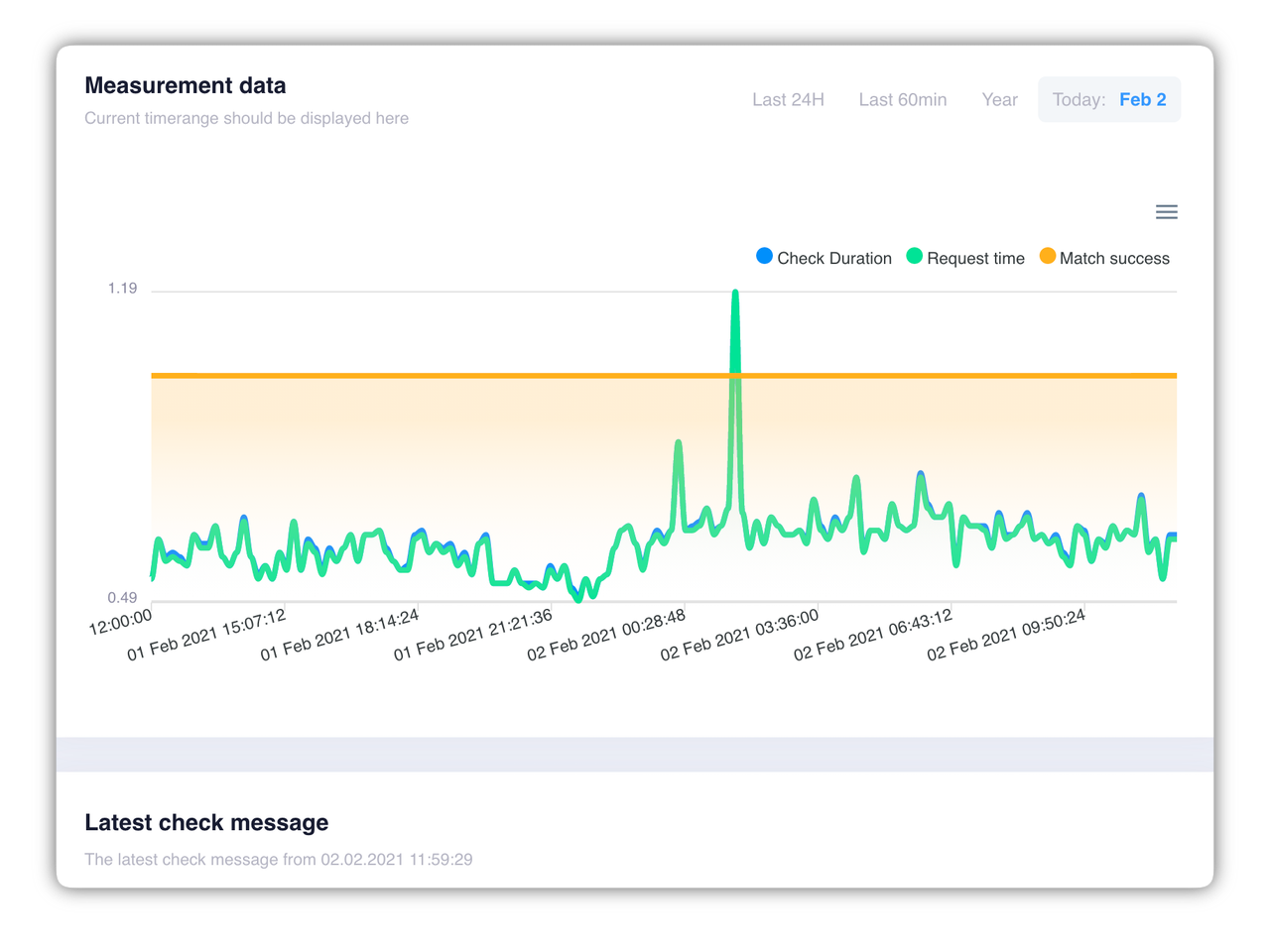Toggle the Match success legend label

pyautogui.click(x=1114, y=259)
